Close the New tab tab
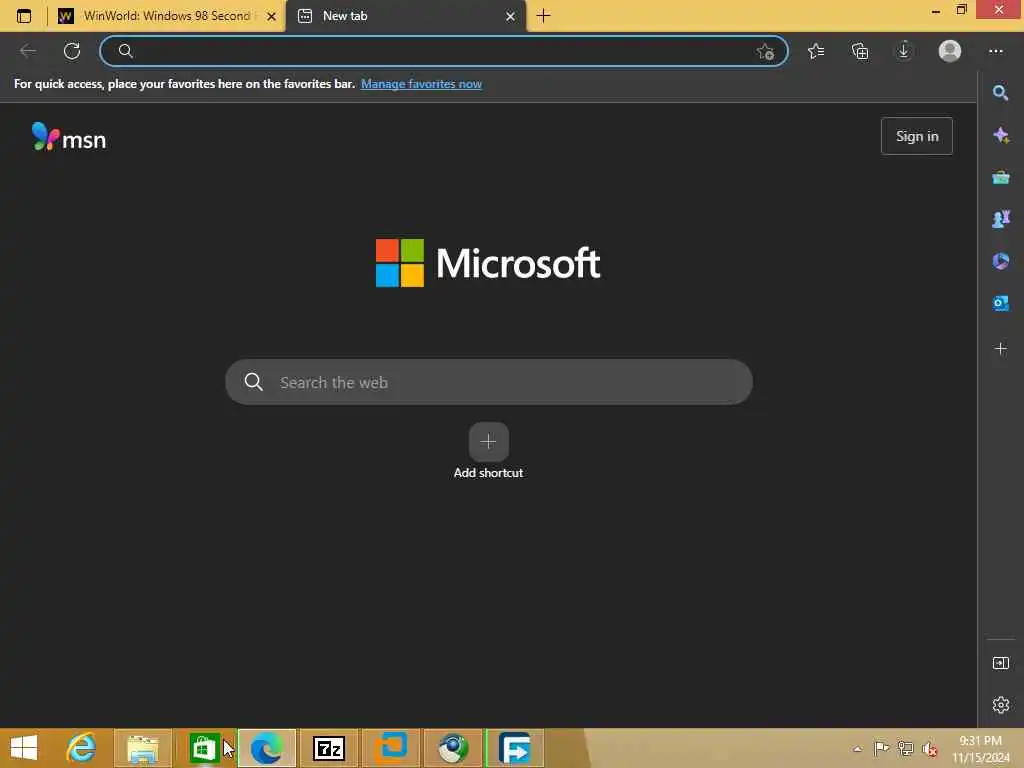The image size is (1024, 768). pos(510,16)
